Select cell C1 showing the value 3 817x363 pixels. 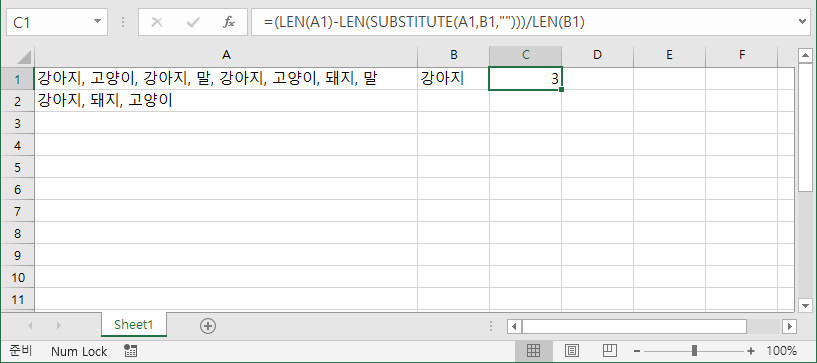(x=525, y=79)
